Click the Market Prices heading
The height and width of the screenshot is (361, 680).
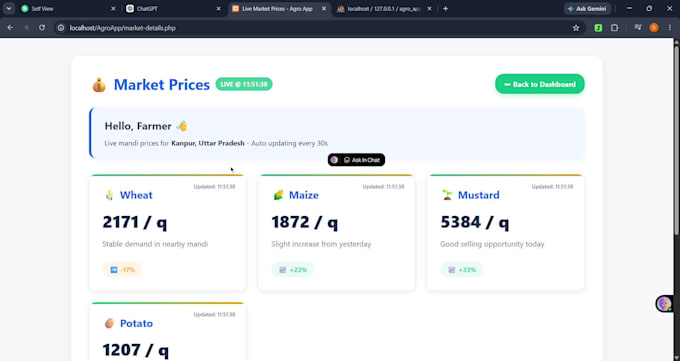[x=162, y=85]
